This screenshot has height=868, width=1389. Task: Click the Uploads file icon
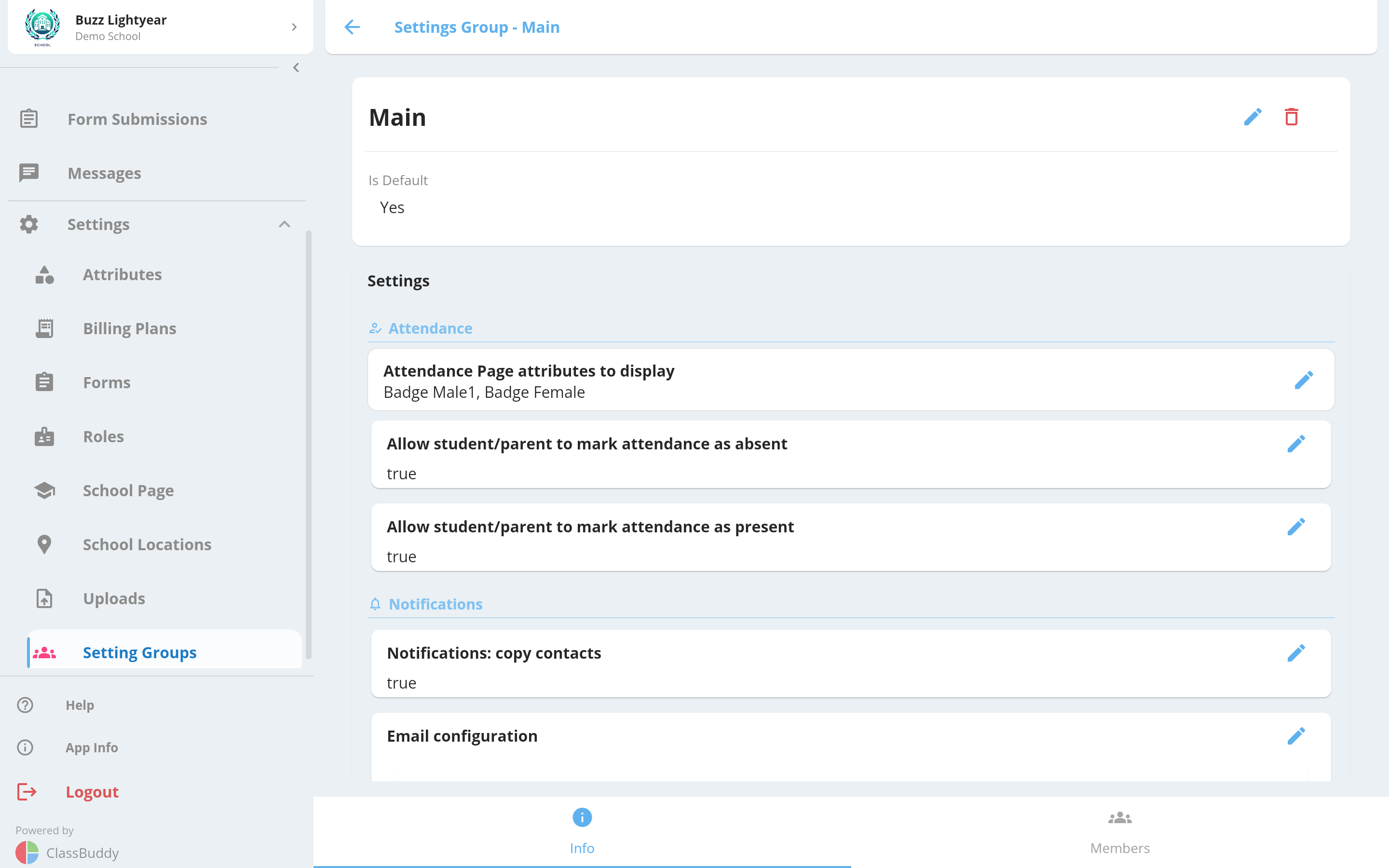click(x=44, y=598)
